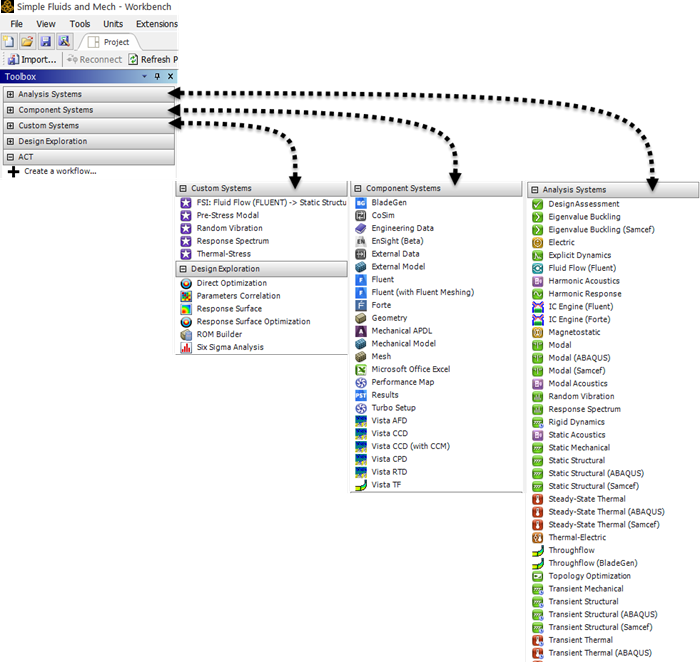Image resolution: width=700 pixels, height=662 pixels.
Task: Click the Design Assessment checkmark icon
Action: point(538,204)
